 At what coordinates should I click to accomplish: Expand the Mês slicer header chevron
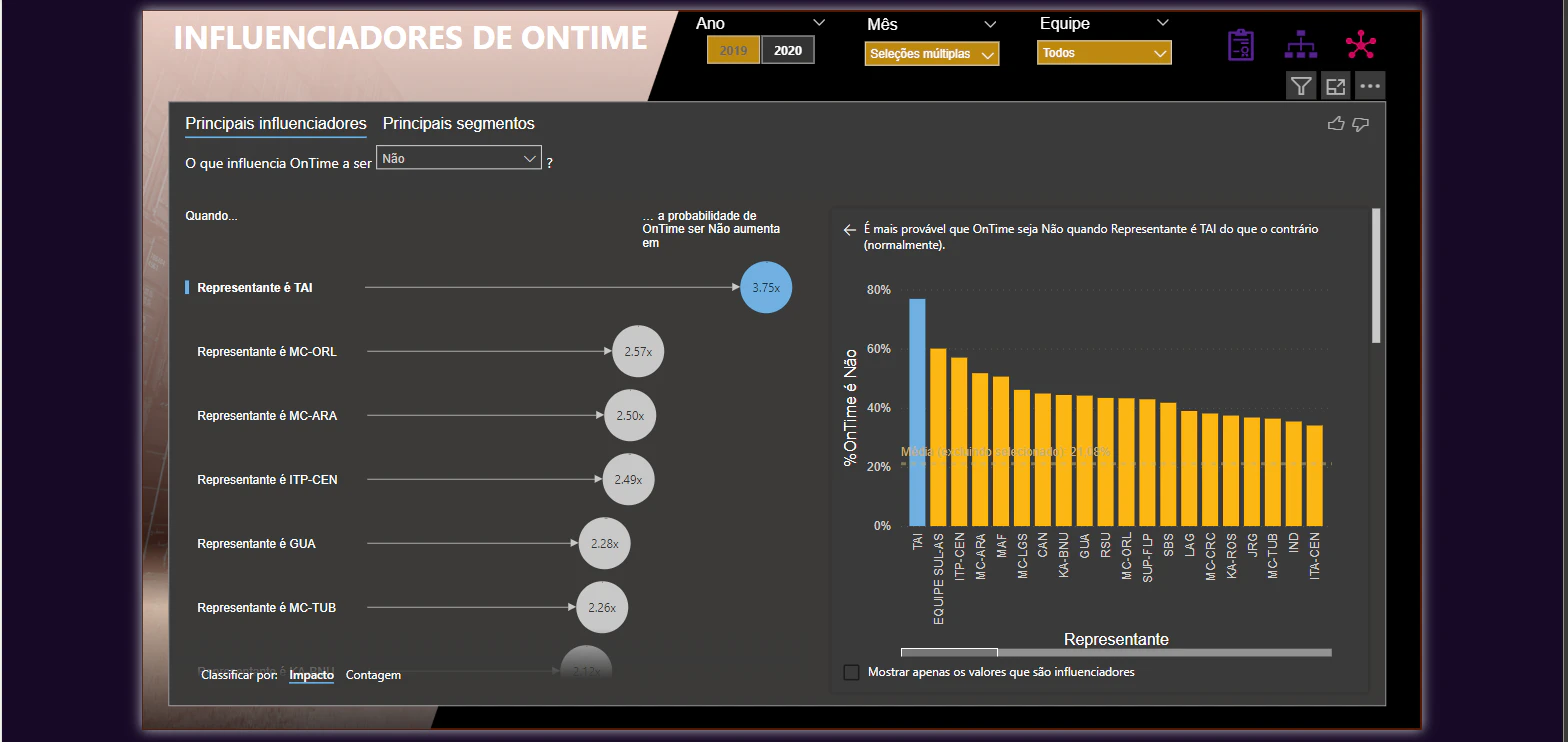coord(990,24)
